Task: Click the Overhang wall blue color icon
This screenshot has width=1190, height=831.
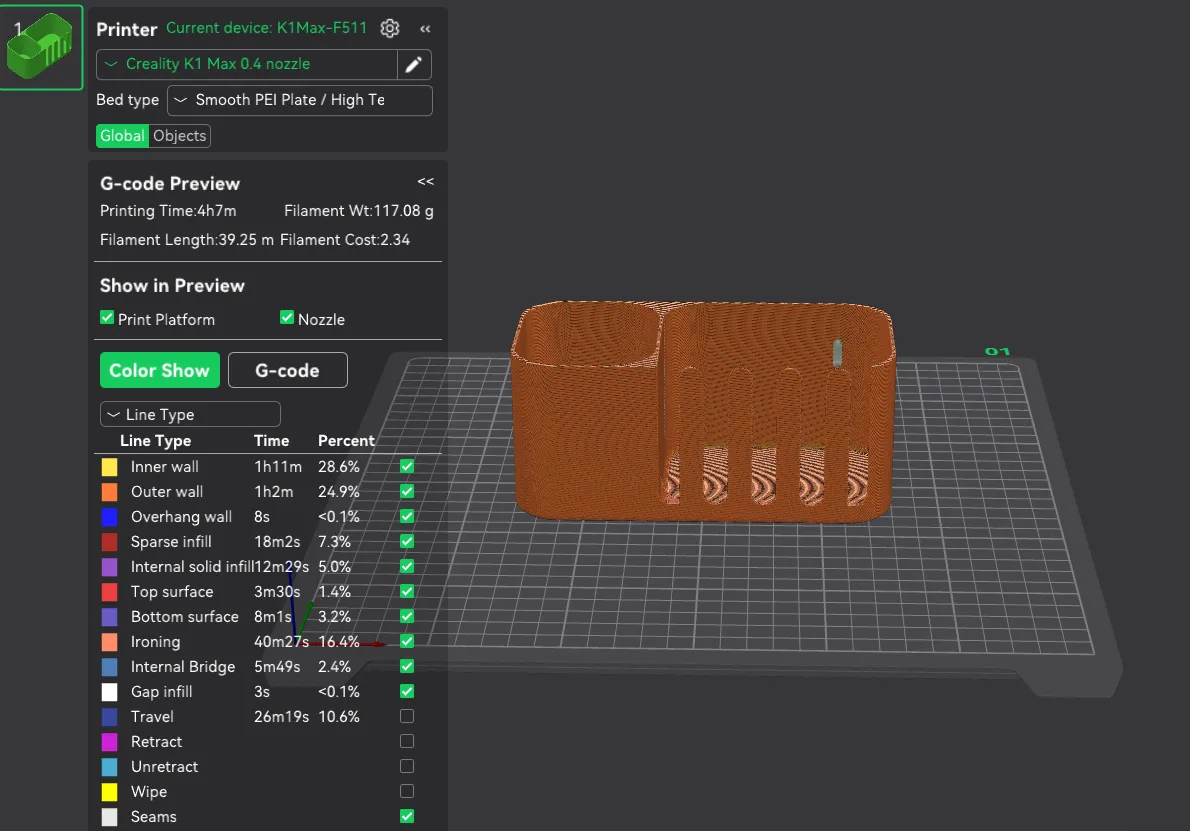Action: tap(110, 517)
